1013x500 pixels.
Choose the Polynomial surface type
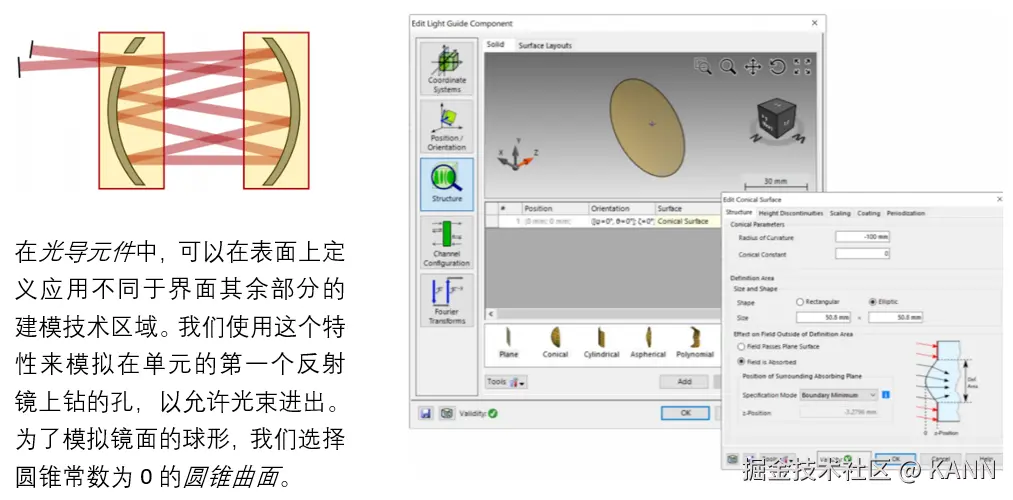click(694, 342)
